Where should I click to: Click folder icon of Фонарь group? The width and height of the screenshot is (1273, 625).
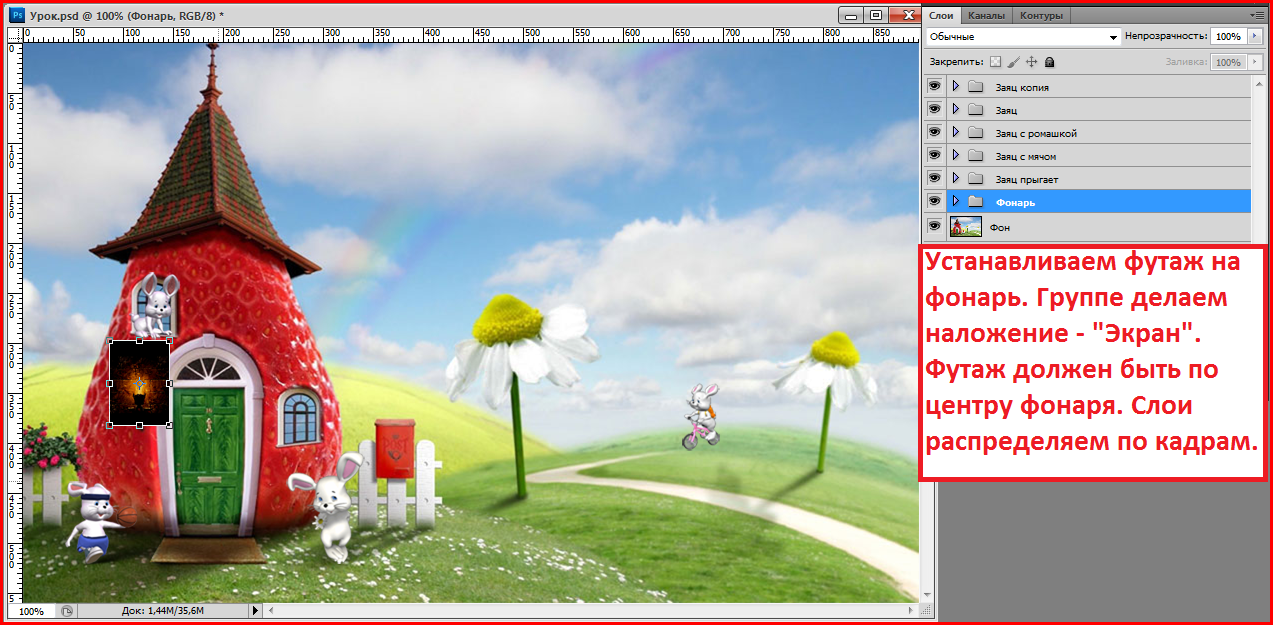click(976, 202)
